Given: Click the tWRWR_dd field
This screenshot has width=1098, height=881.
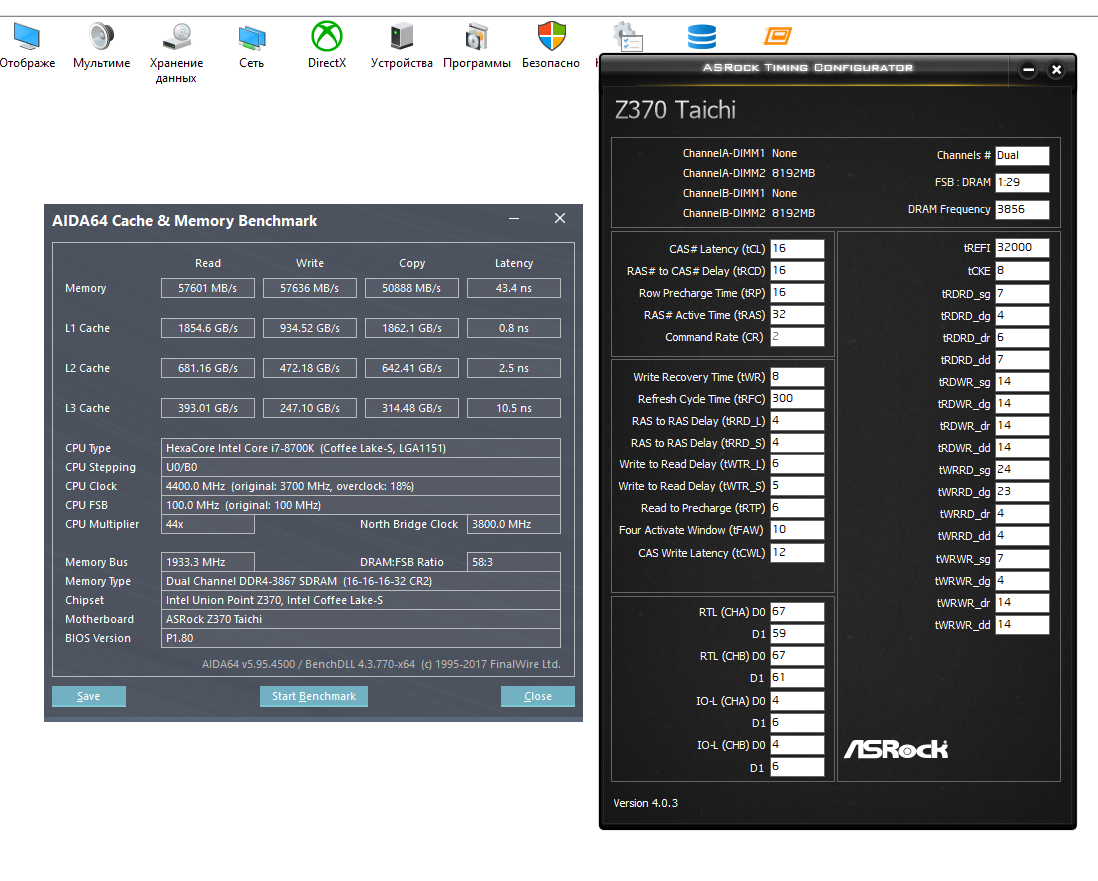Looking at the screenshot, I should click(x=1022, y=625).
